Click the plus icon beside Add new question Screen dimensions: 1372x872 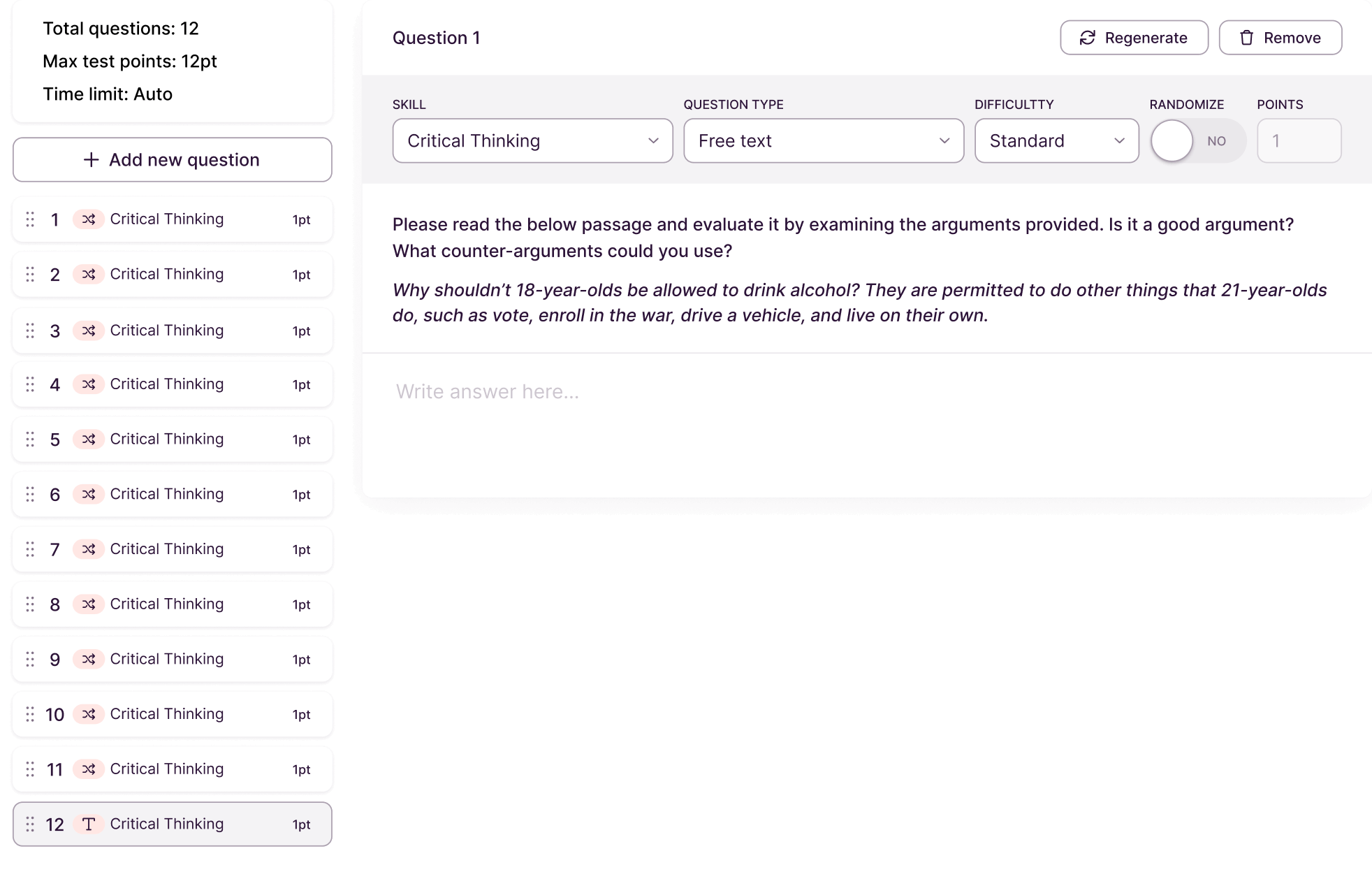coord(91,160)
